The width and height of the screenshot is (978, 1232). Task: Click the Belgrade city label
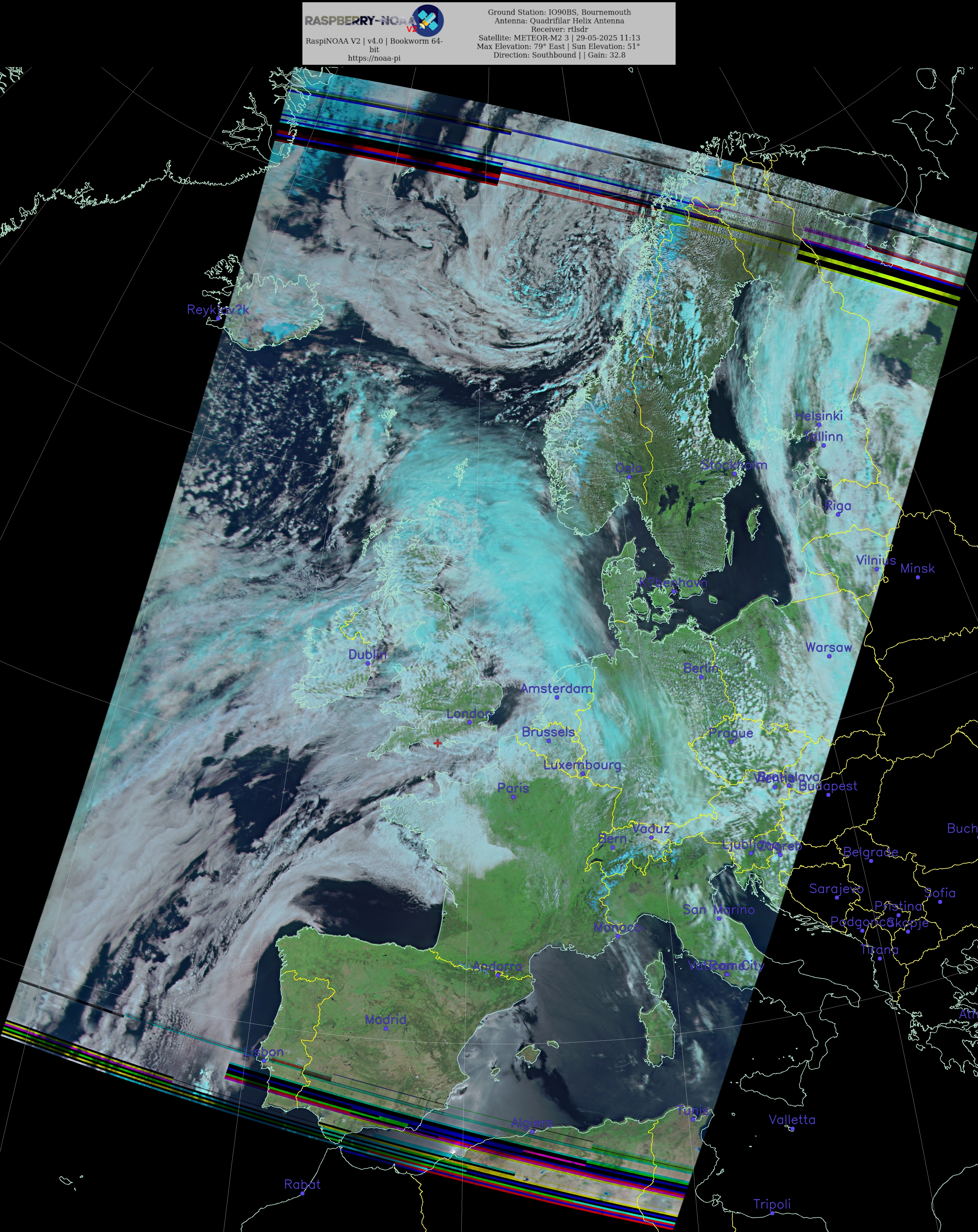[x=871, y=852]
